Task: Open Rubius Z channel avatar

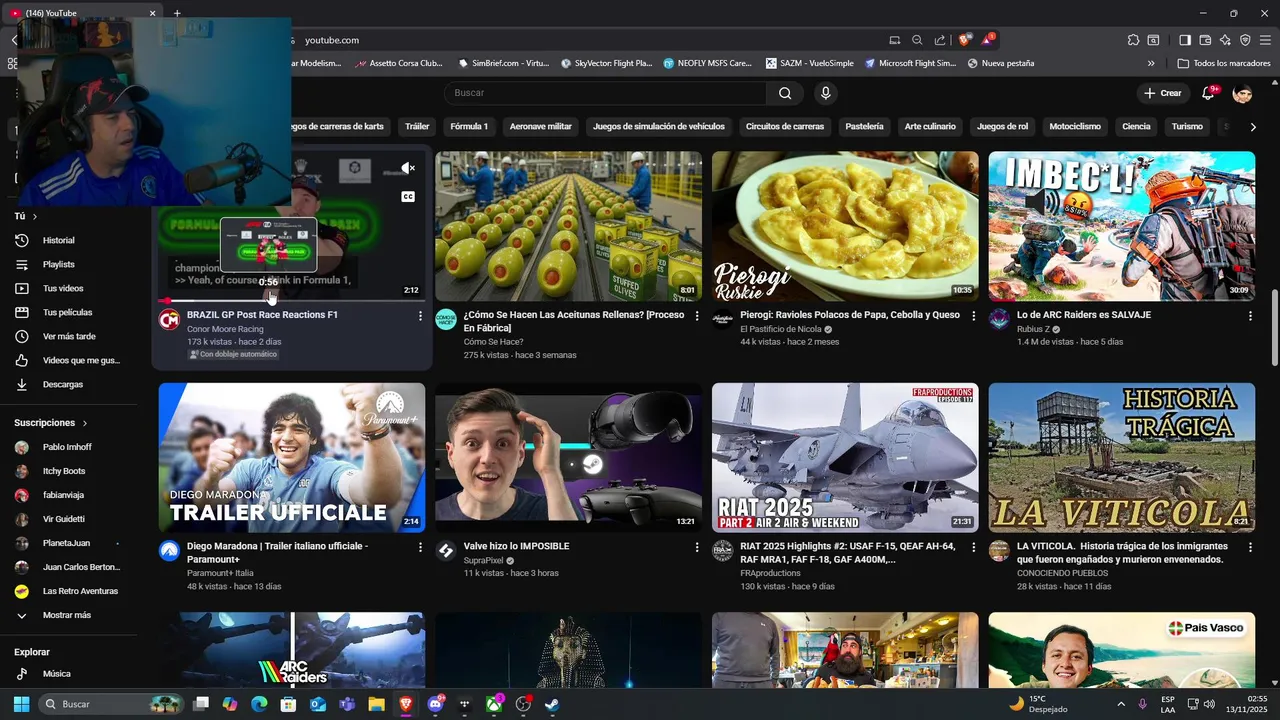Action: pos(999,320)
